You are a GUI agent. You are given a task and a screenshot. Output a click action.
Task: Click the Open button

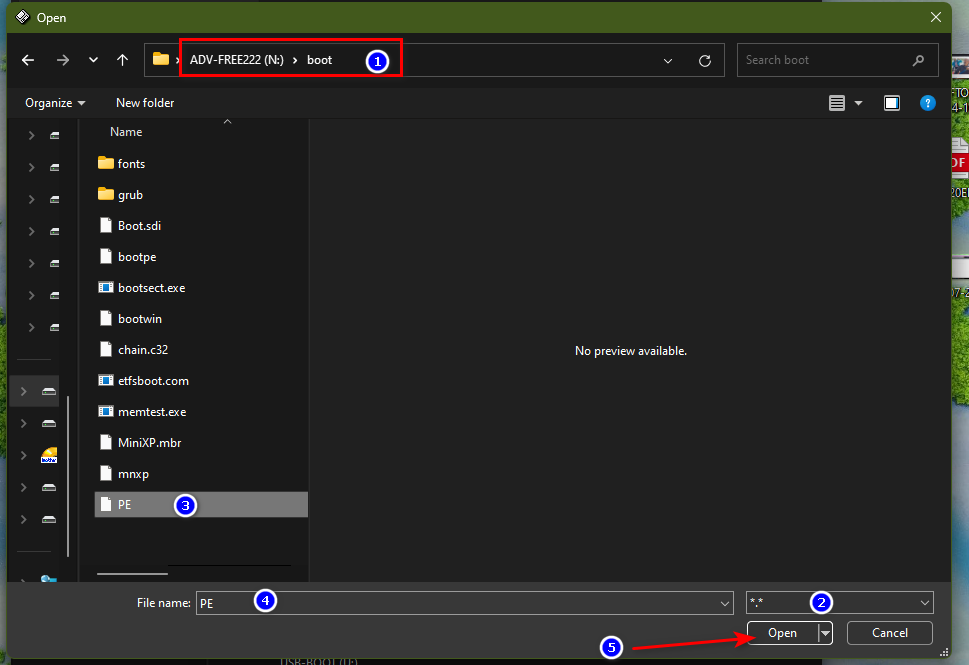pyautogui.click(x=782, y=633)
